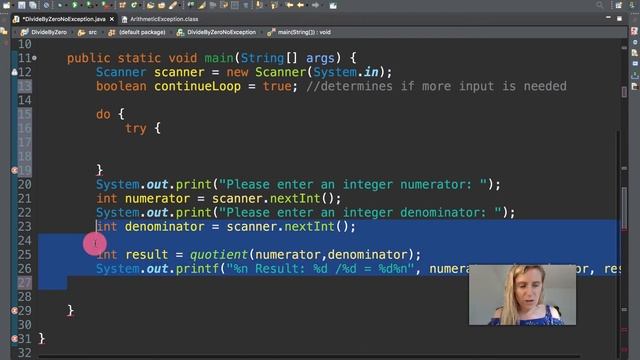Viewport: 640px width, 360px height.
Task: Start debugging with the bug icon
Action: 60,5
